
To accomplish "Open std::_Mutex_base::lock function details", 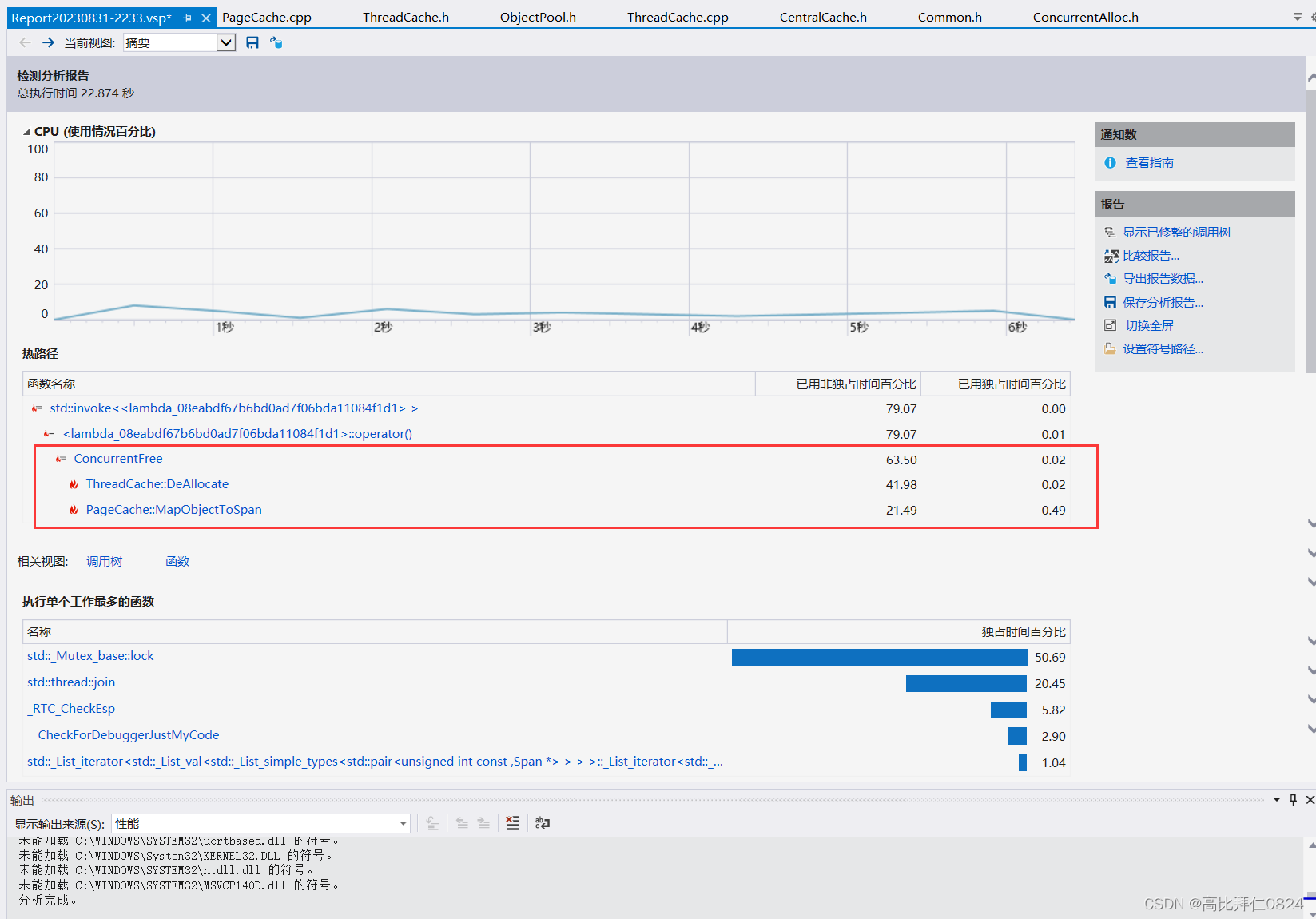I will tap(90, 656).
